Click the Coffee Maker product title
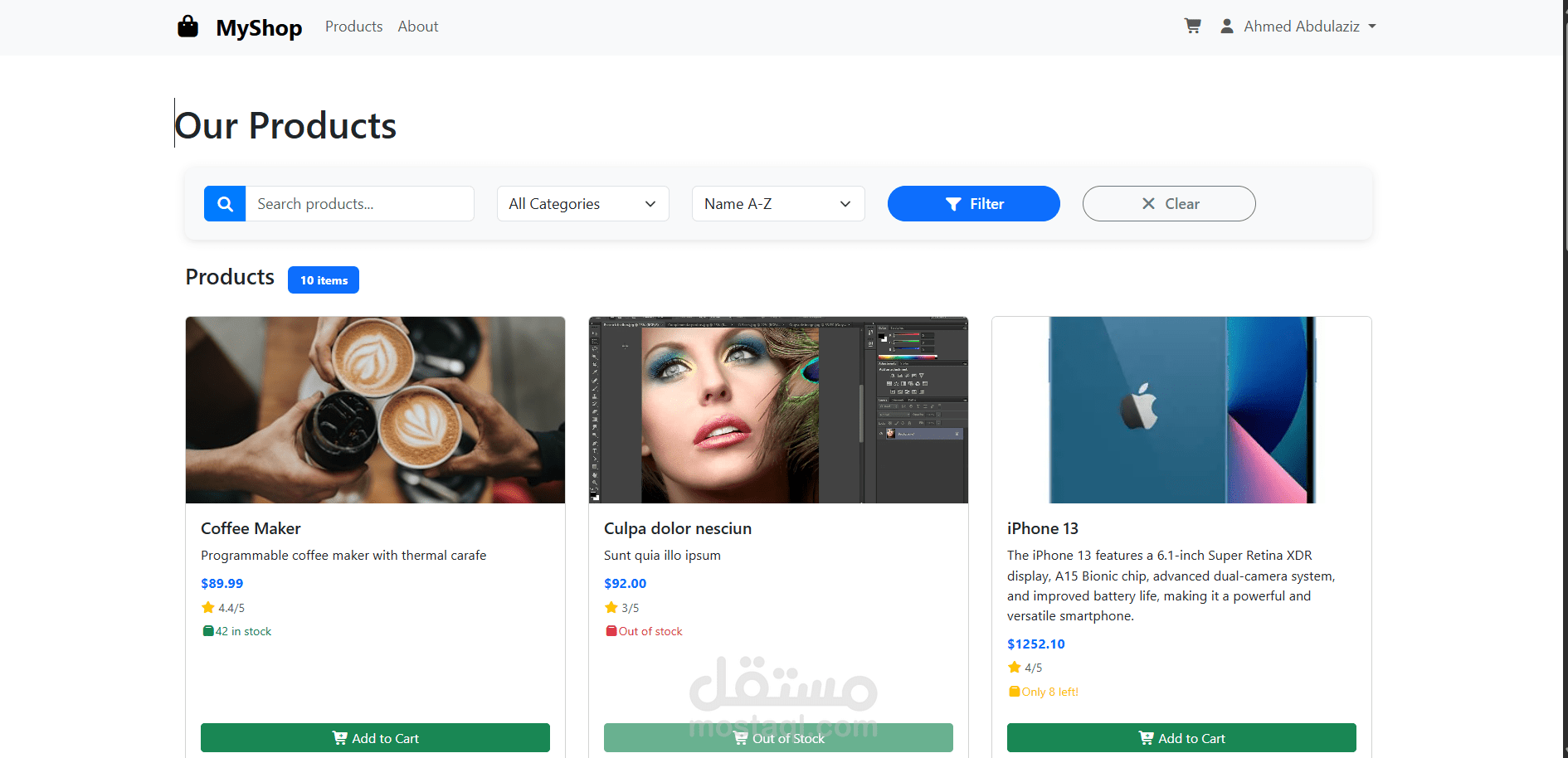The image size is (1568, 758). (x=251, y=528)
